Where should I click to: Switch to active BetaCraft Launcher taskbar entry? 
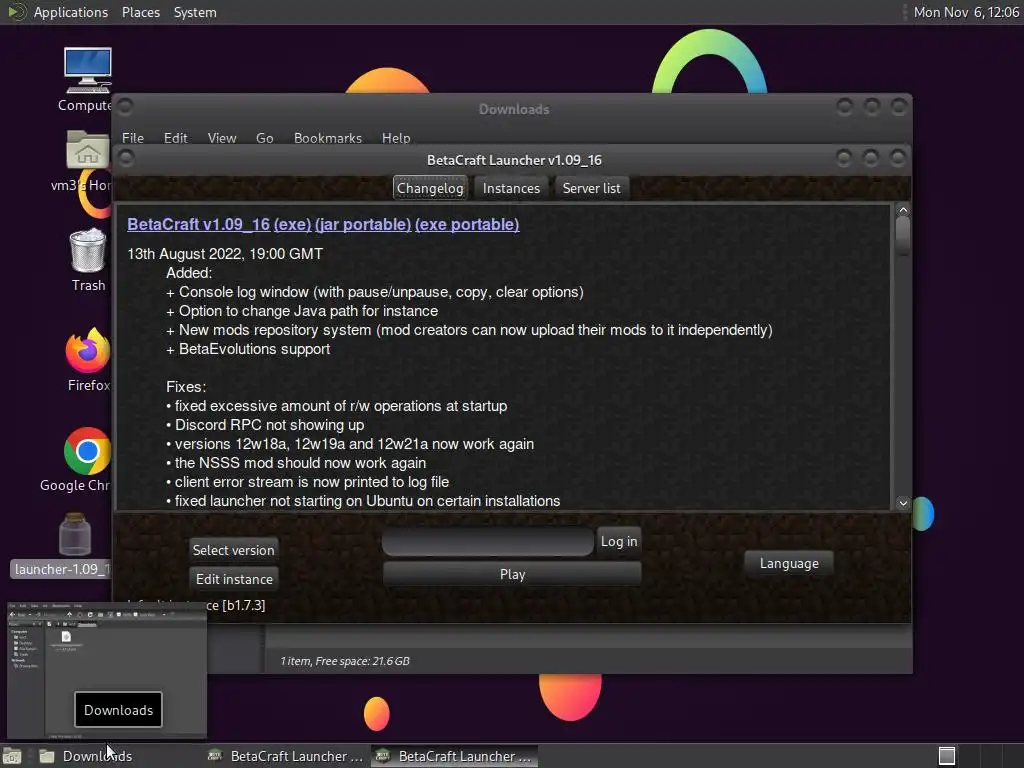click(455, 756)
